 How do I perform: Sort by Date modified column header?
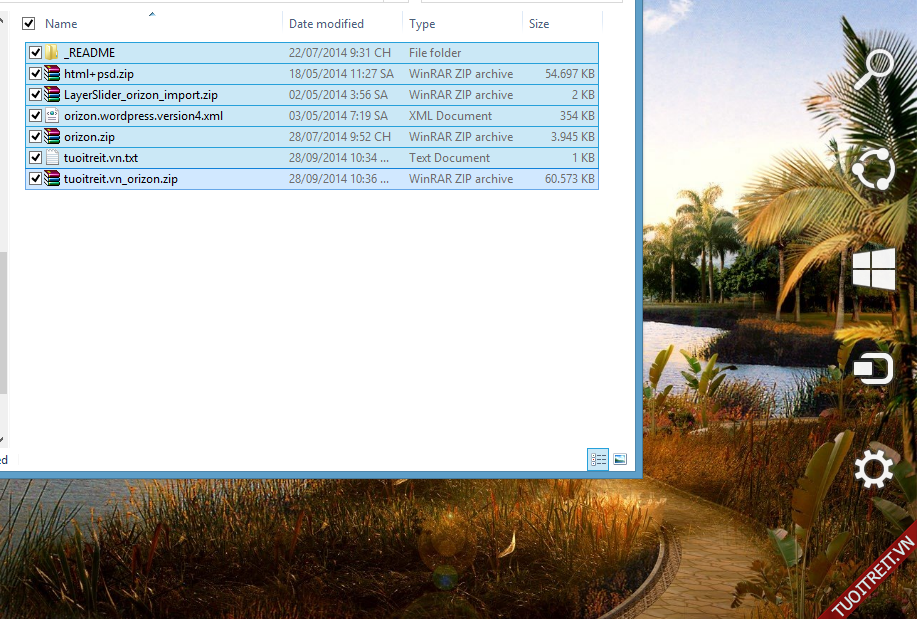(x=326, y=23)
